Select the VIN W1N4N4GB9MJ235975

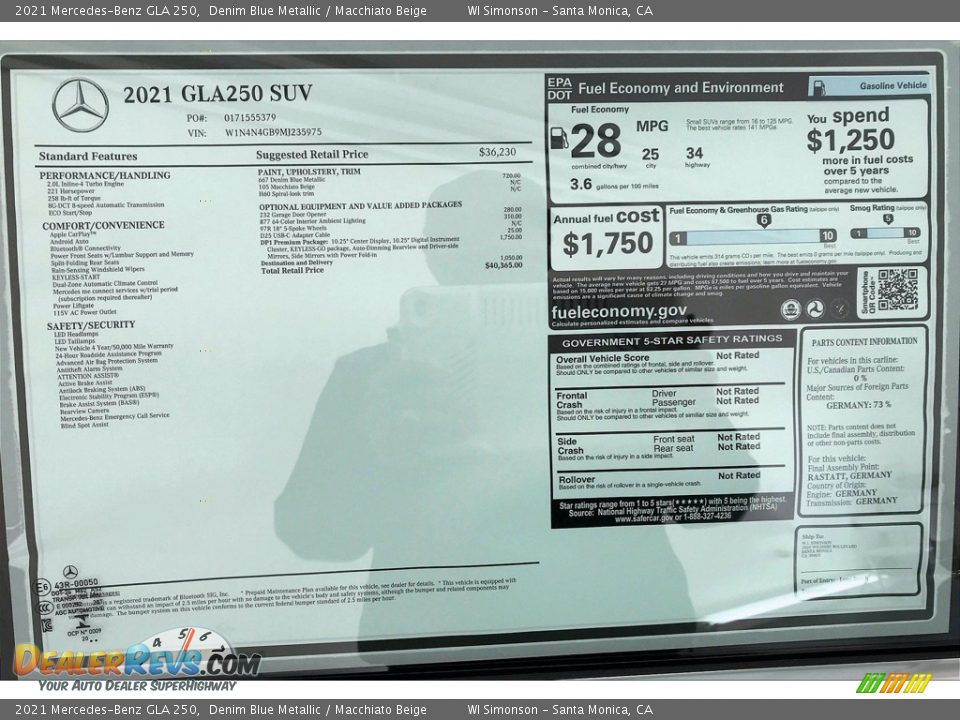[x=273, y=132]
